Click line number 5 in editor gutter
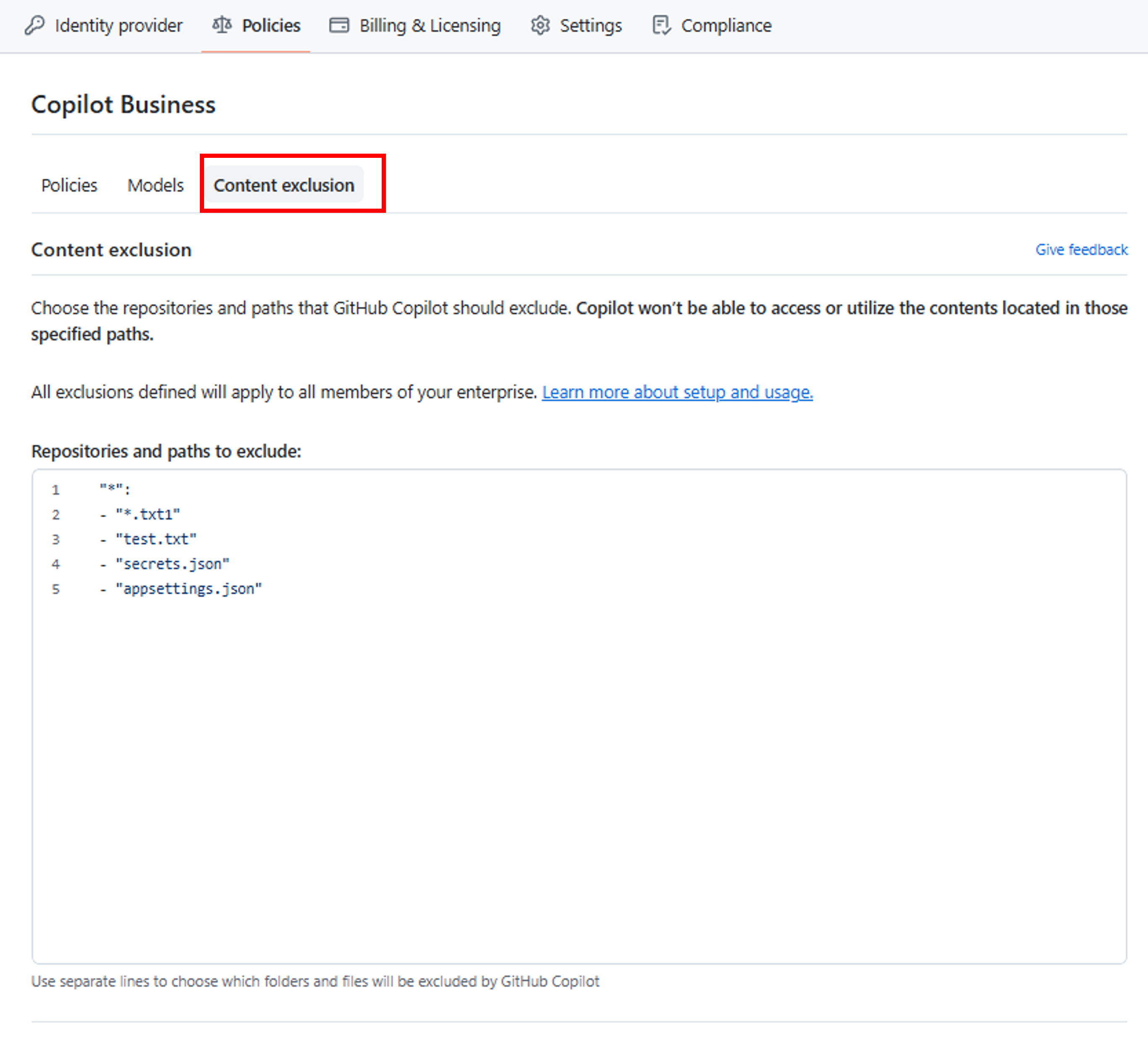The height and width of the screenshot is (1039, 1148). (56, 589)
